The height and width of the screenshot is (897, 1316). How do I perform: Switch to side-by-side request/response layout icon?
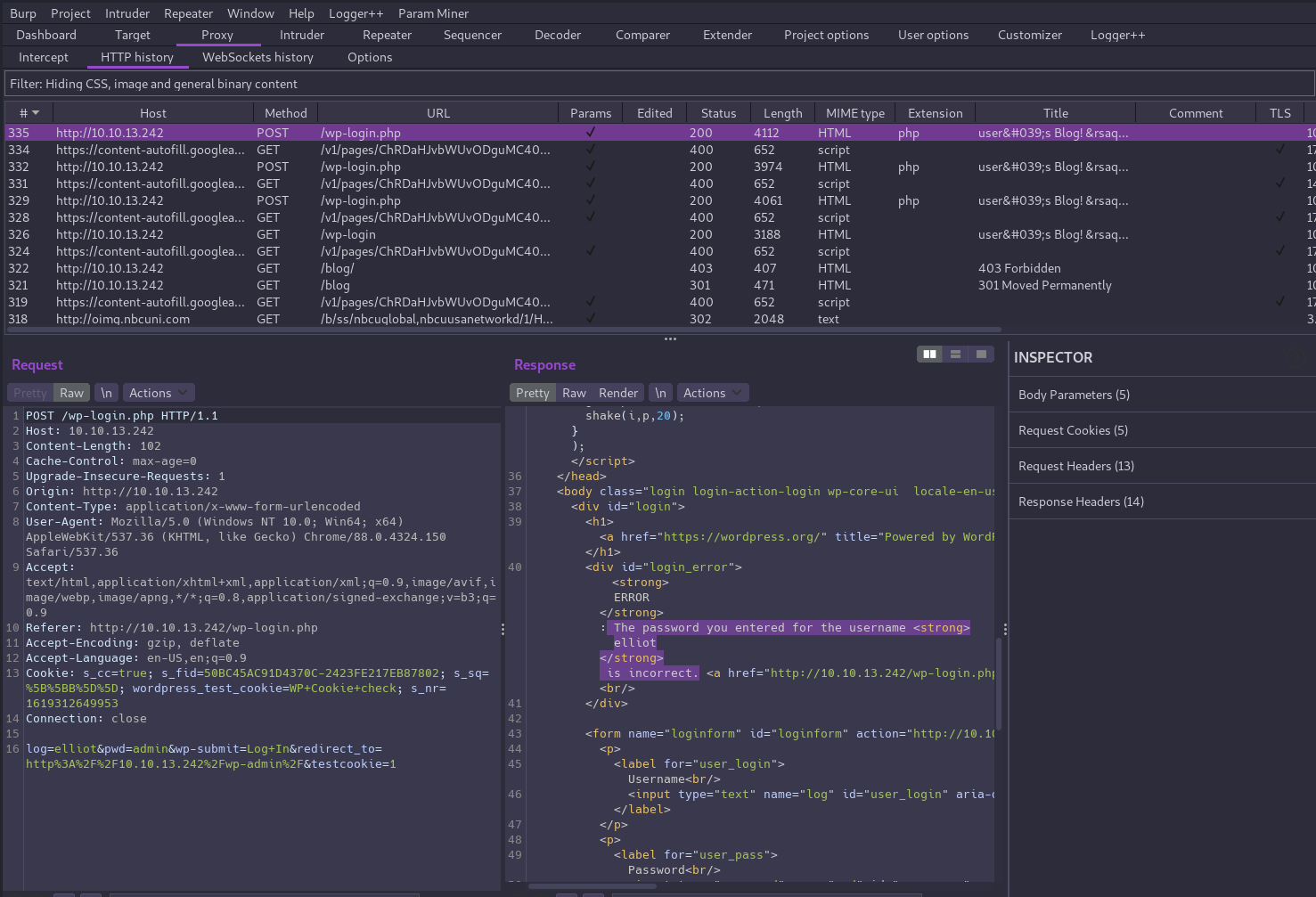[x=929, y=355]
